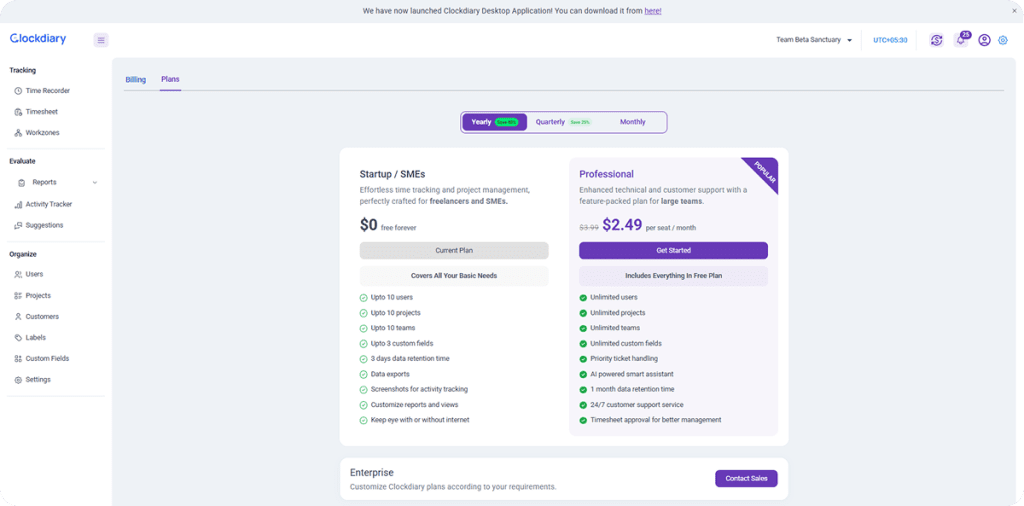This screenshot has width=1024, height=506.
Task: Click the check icon beside Data exports
Action: click(364, 375)
